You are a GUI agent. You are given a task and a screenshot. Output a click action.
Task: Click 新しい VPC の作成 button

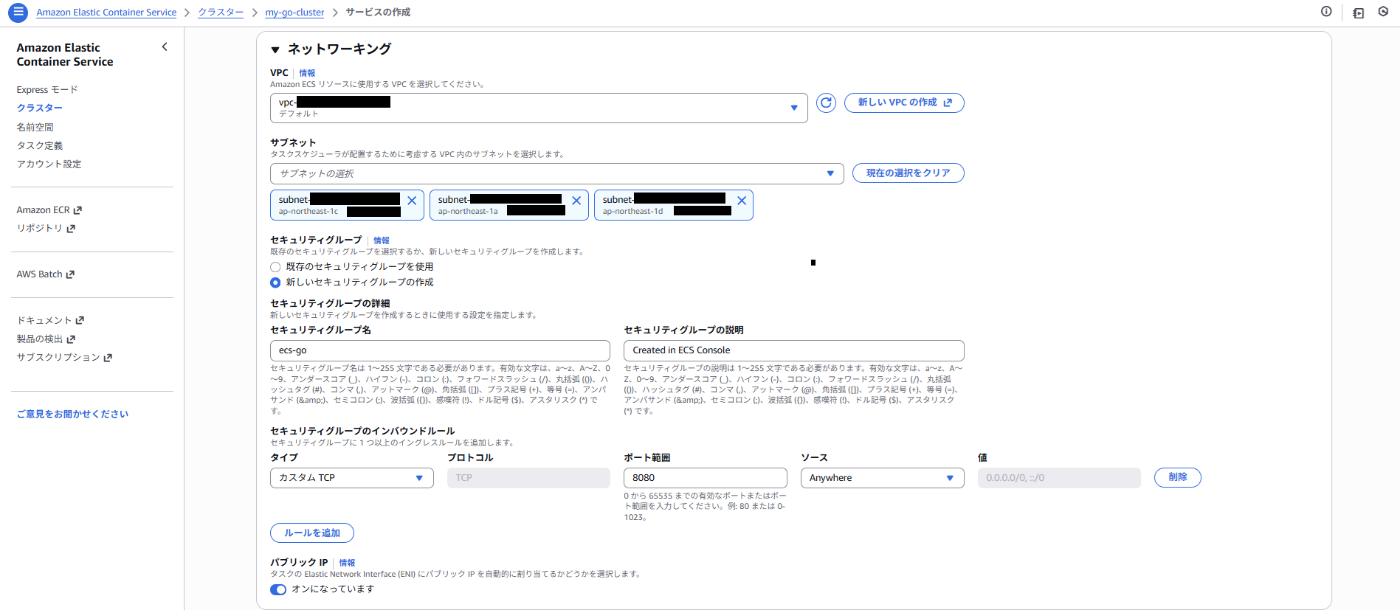coord(904,103)
